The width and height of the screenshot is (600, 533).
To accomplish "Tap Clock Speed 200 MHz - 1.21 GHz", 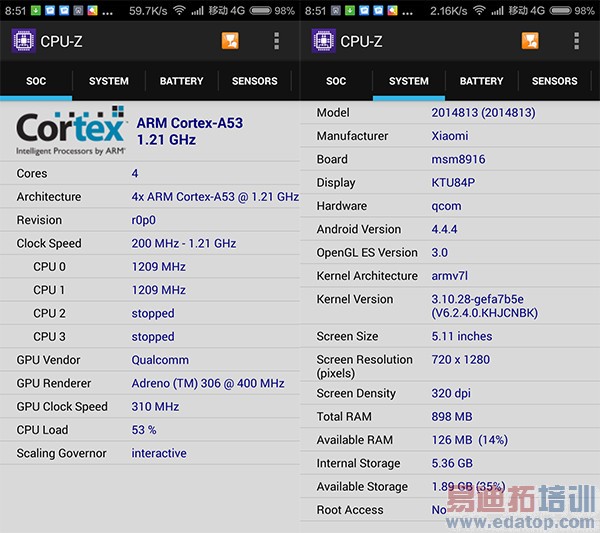I will [184, 243].
